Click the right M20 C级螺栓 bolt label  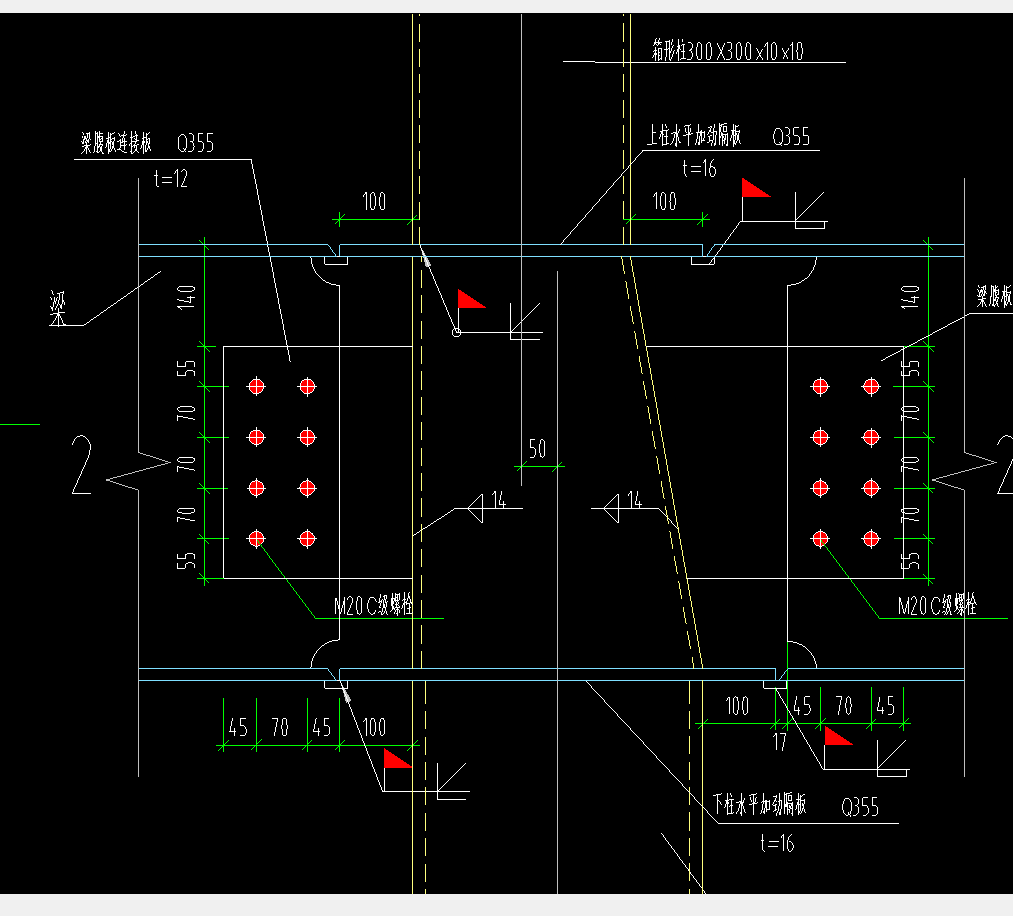[x=937, y=605]
